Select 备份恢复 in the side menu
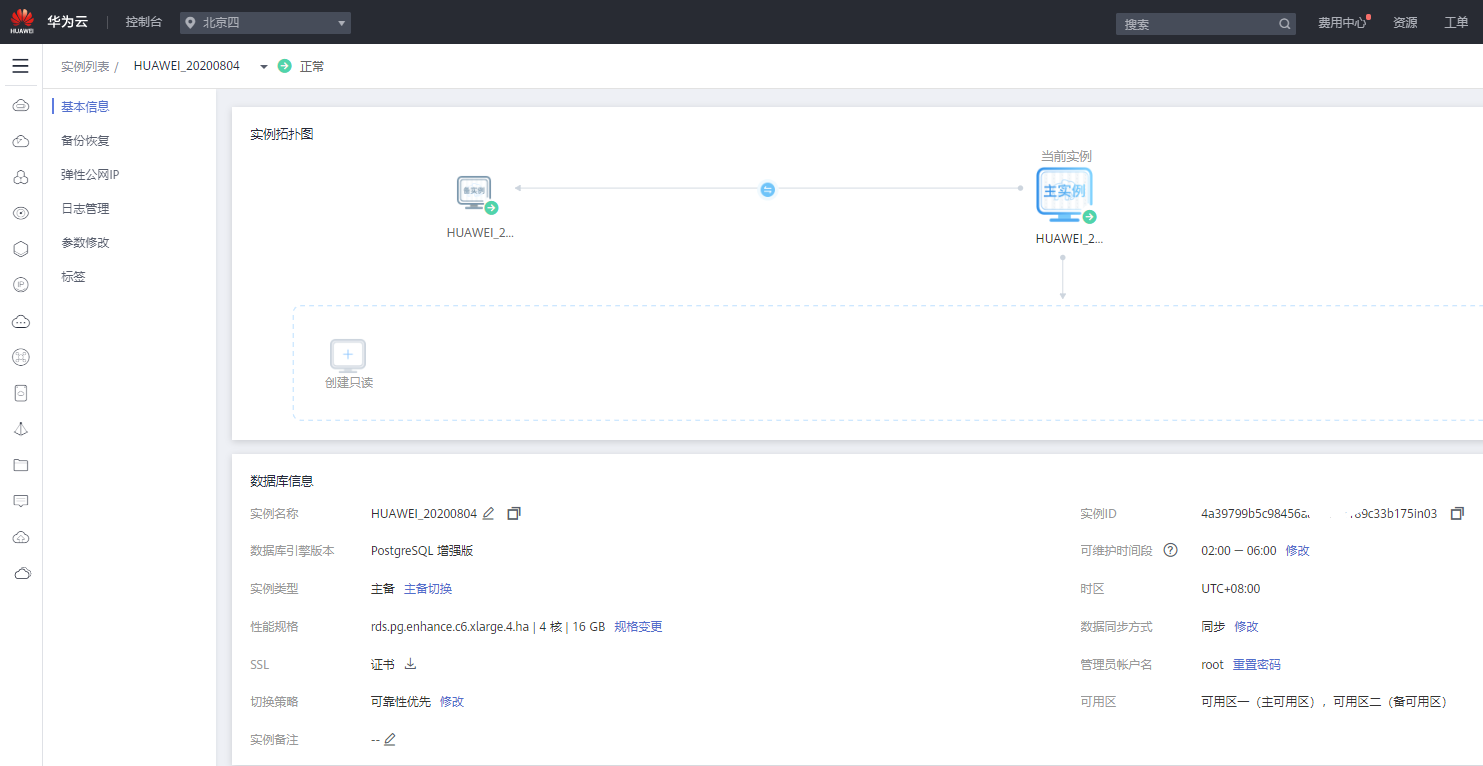The image size is (1483, 766). pyautogui.click(x=85, y=140)
